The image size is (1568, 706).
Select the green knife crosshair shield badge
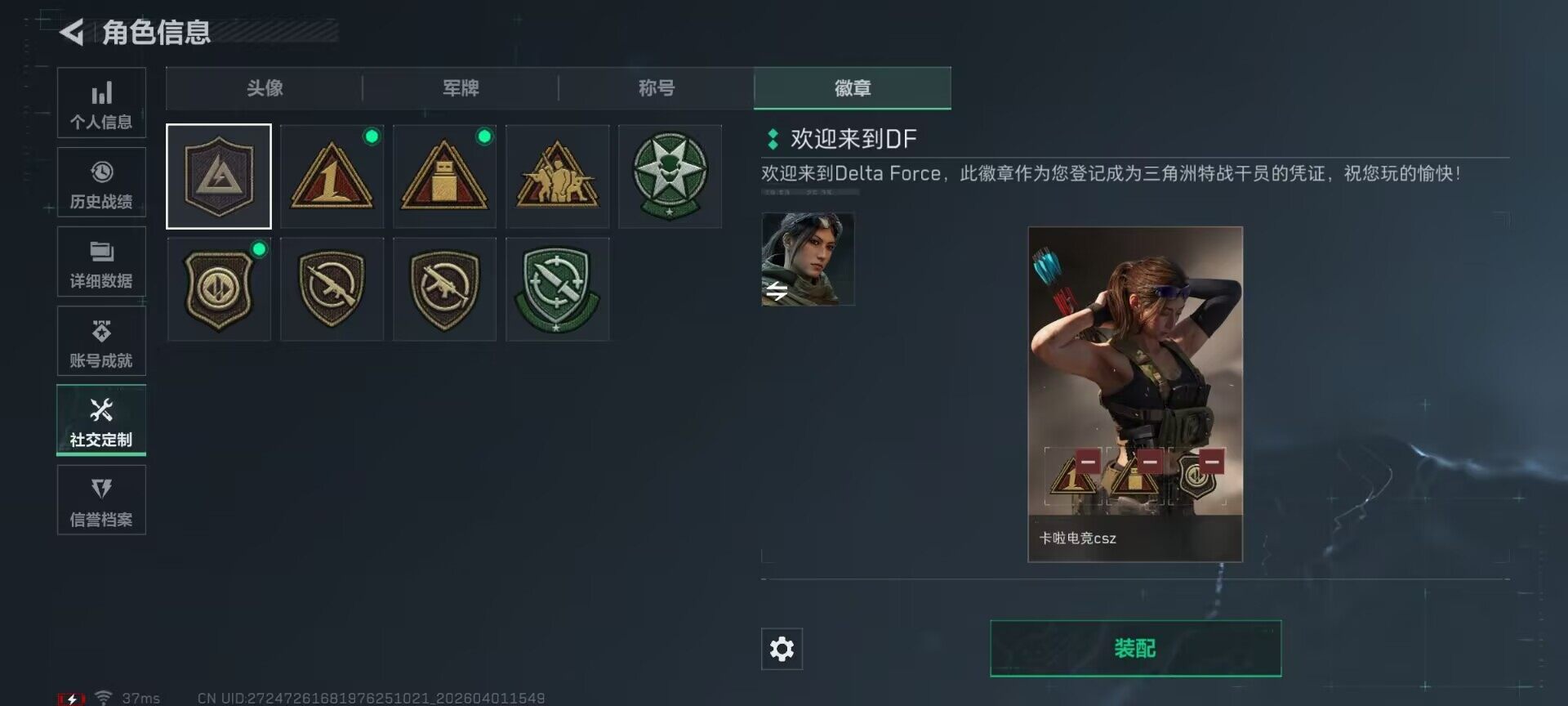pos(557,289)
